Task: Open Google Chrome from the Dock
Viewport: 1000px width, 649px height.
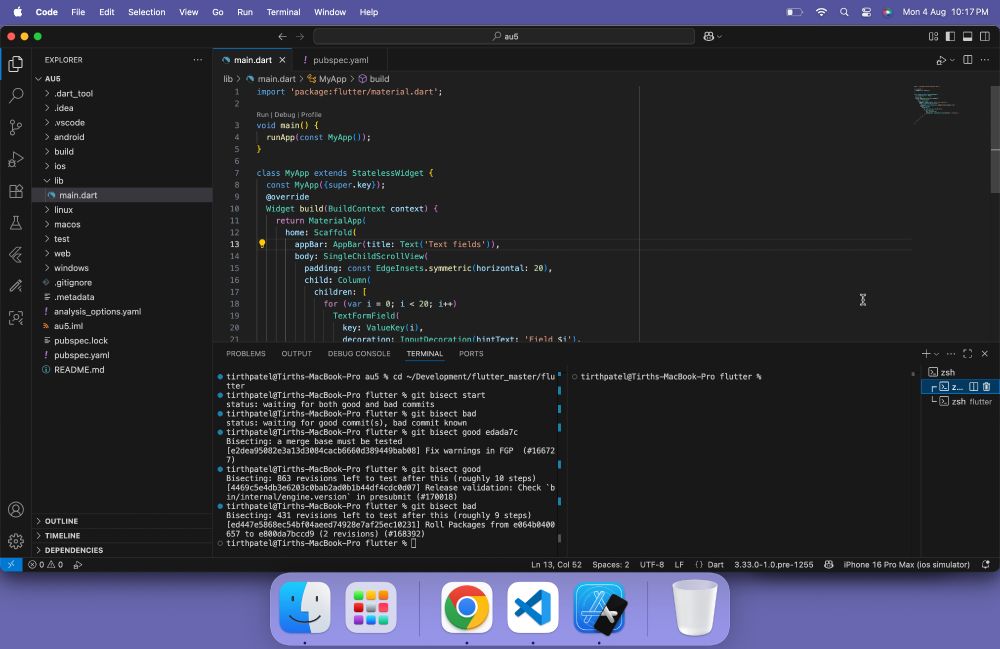Action: click(x=466, y=608)
